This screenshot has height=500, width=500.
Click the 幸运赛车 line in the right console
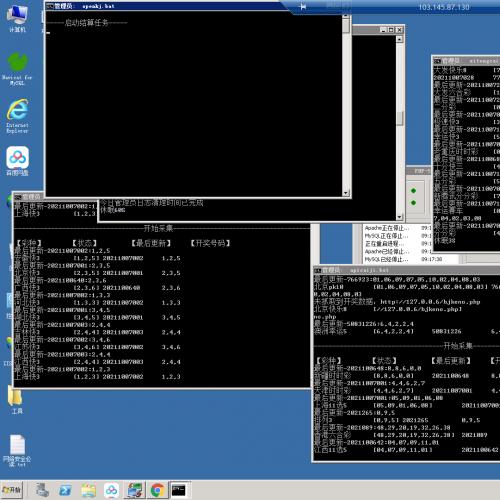point(467,211)
